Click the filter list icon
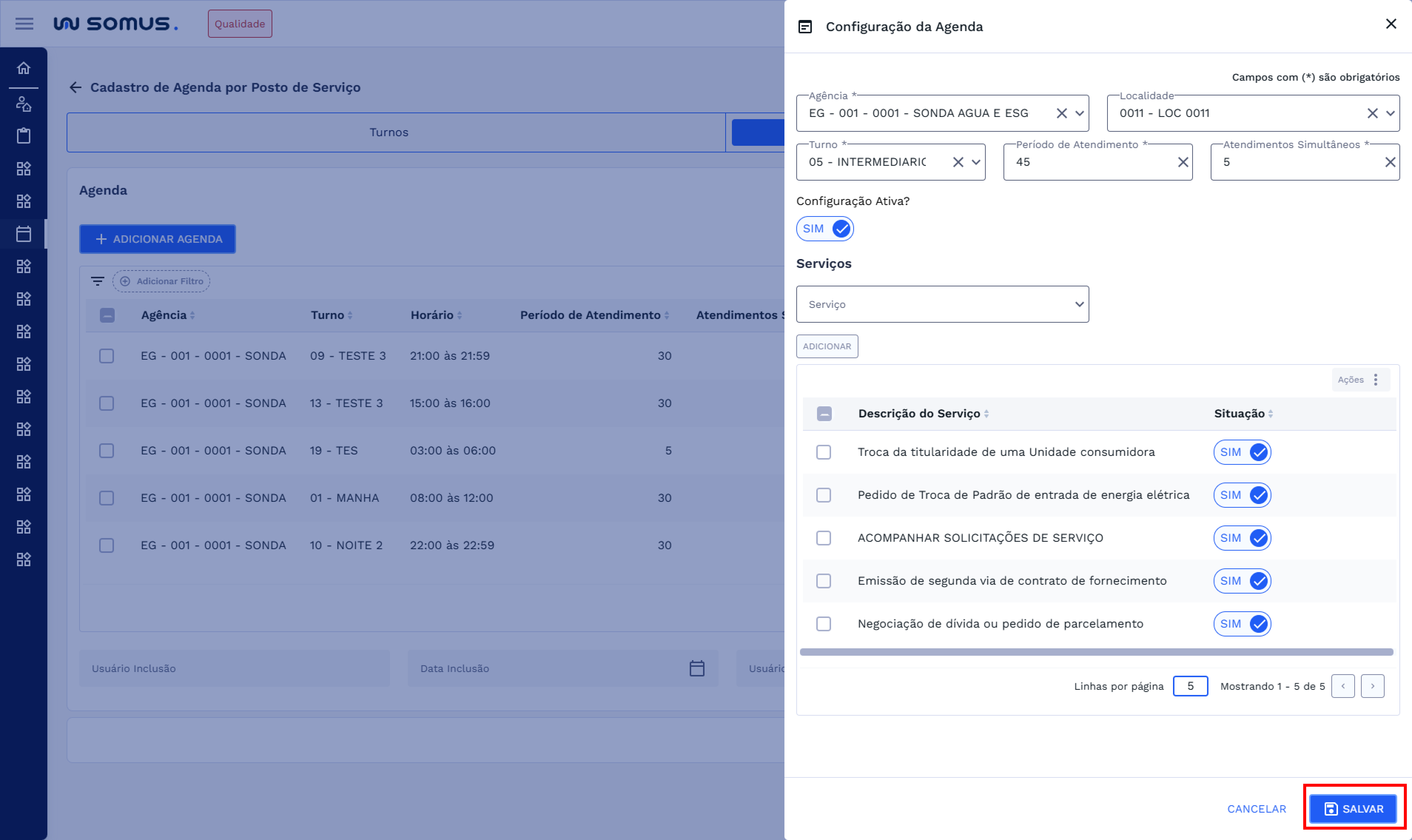The height and width of the screenshot is (840, 1412). pos(97,281)
